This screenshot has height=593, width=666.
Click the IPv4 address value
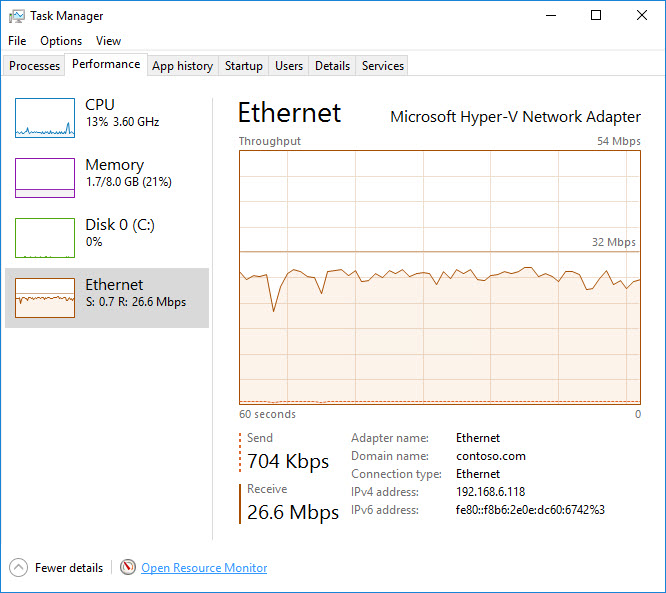[490, 492]
